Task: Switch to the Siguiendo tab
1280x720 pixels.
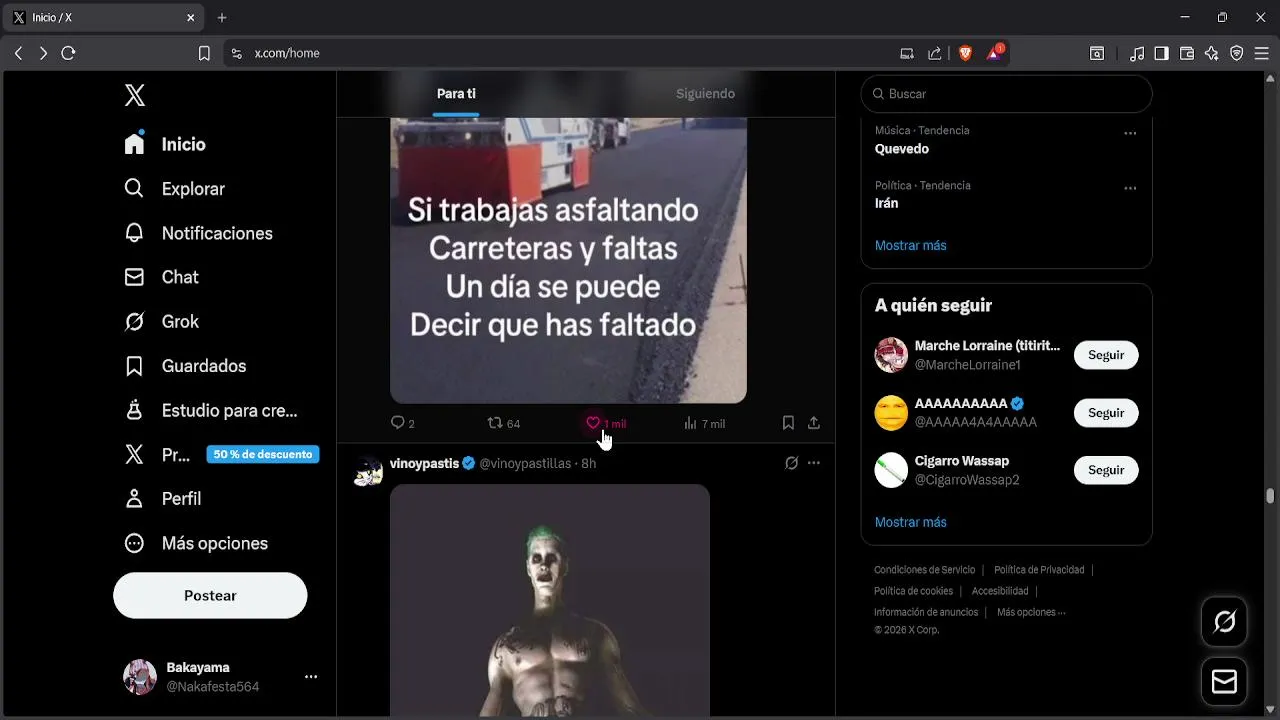Action: [x=705, y=94]
